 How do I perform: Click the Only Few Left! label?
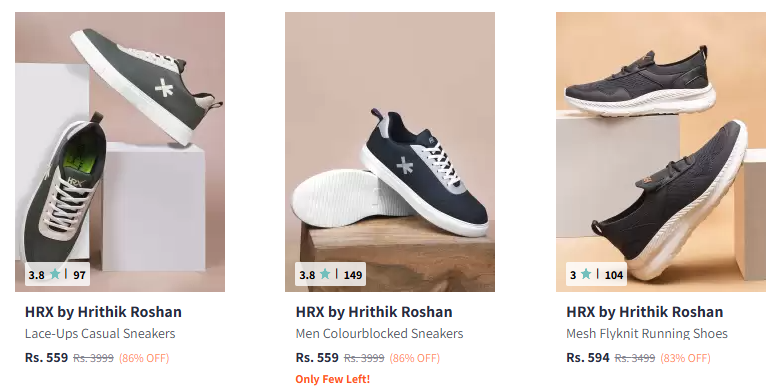click(332, 379)
